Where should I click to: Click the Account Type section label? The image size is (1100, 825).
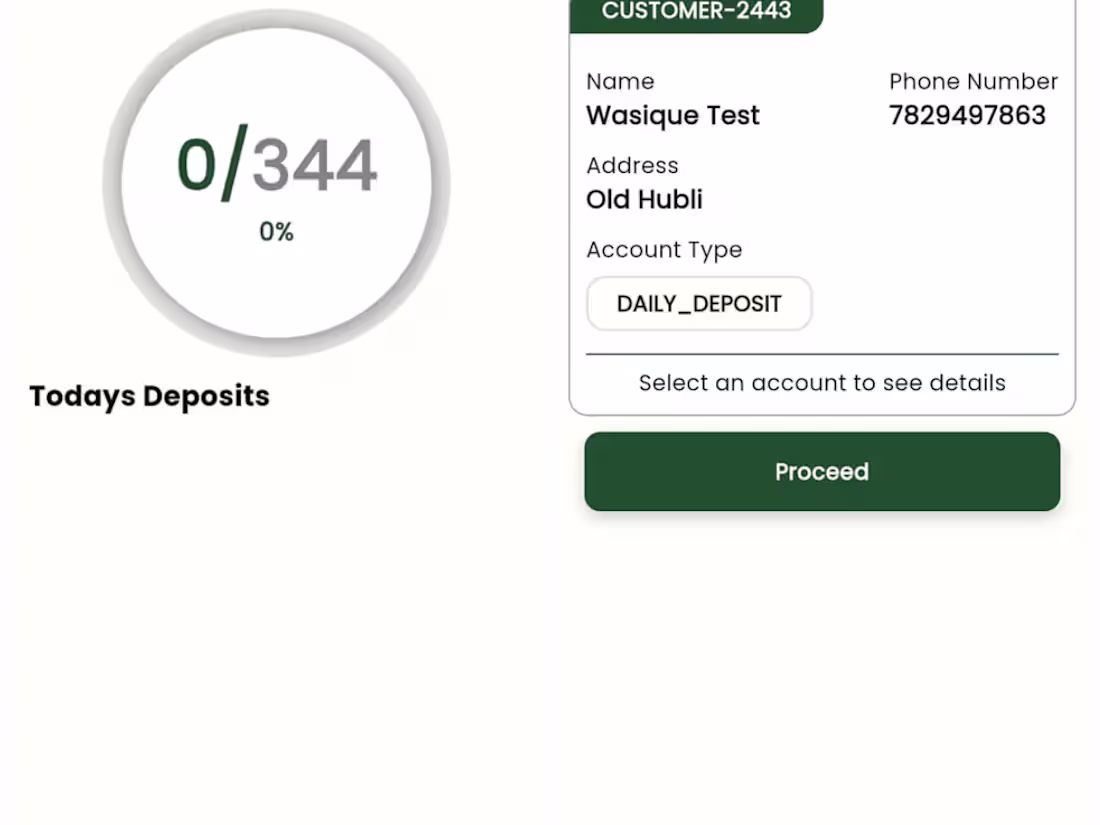coord(664,249)
